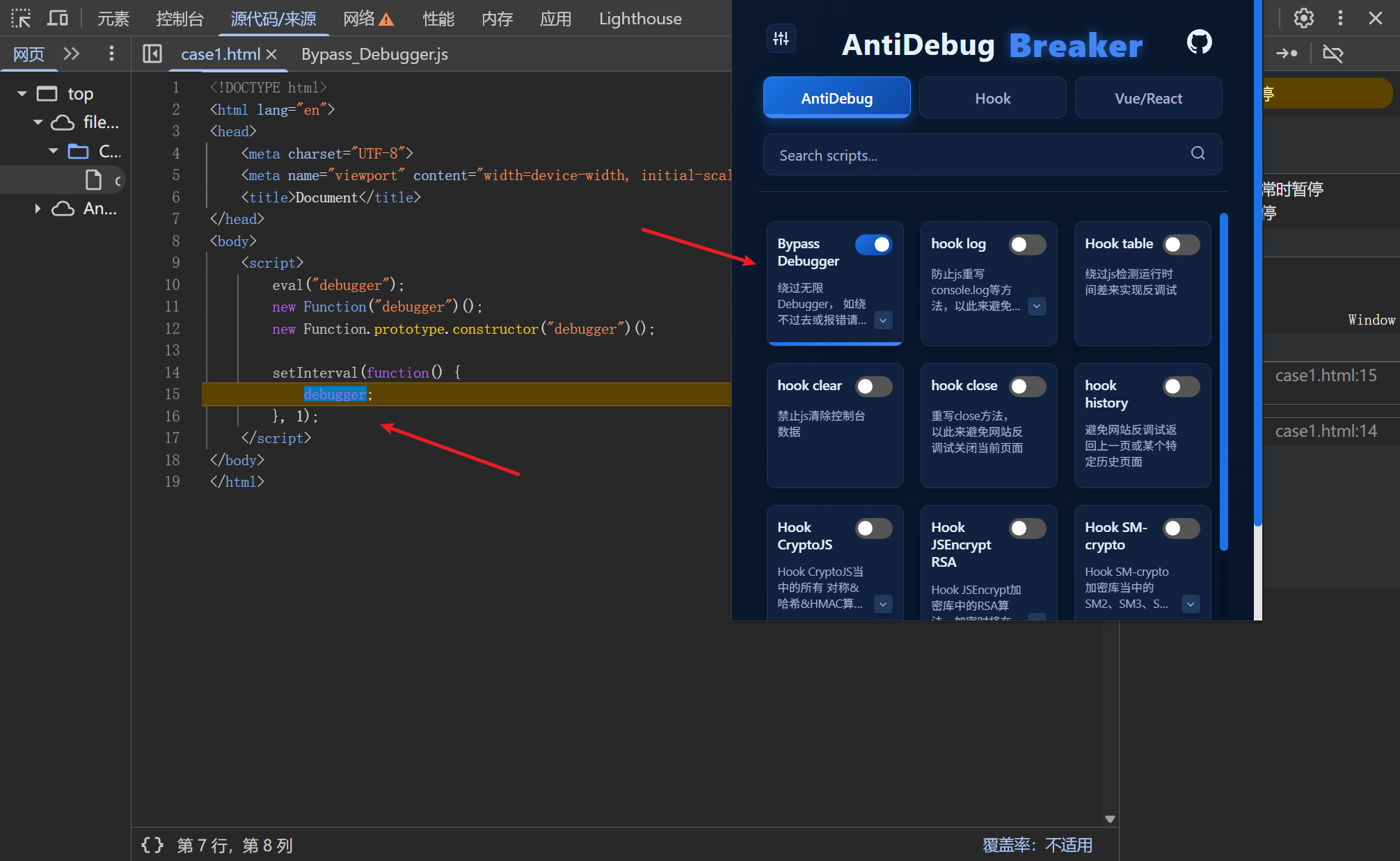Toggle device toolbar emulation icon
The image size is (1400, 861).
(58, 18)
